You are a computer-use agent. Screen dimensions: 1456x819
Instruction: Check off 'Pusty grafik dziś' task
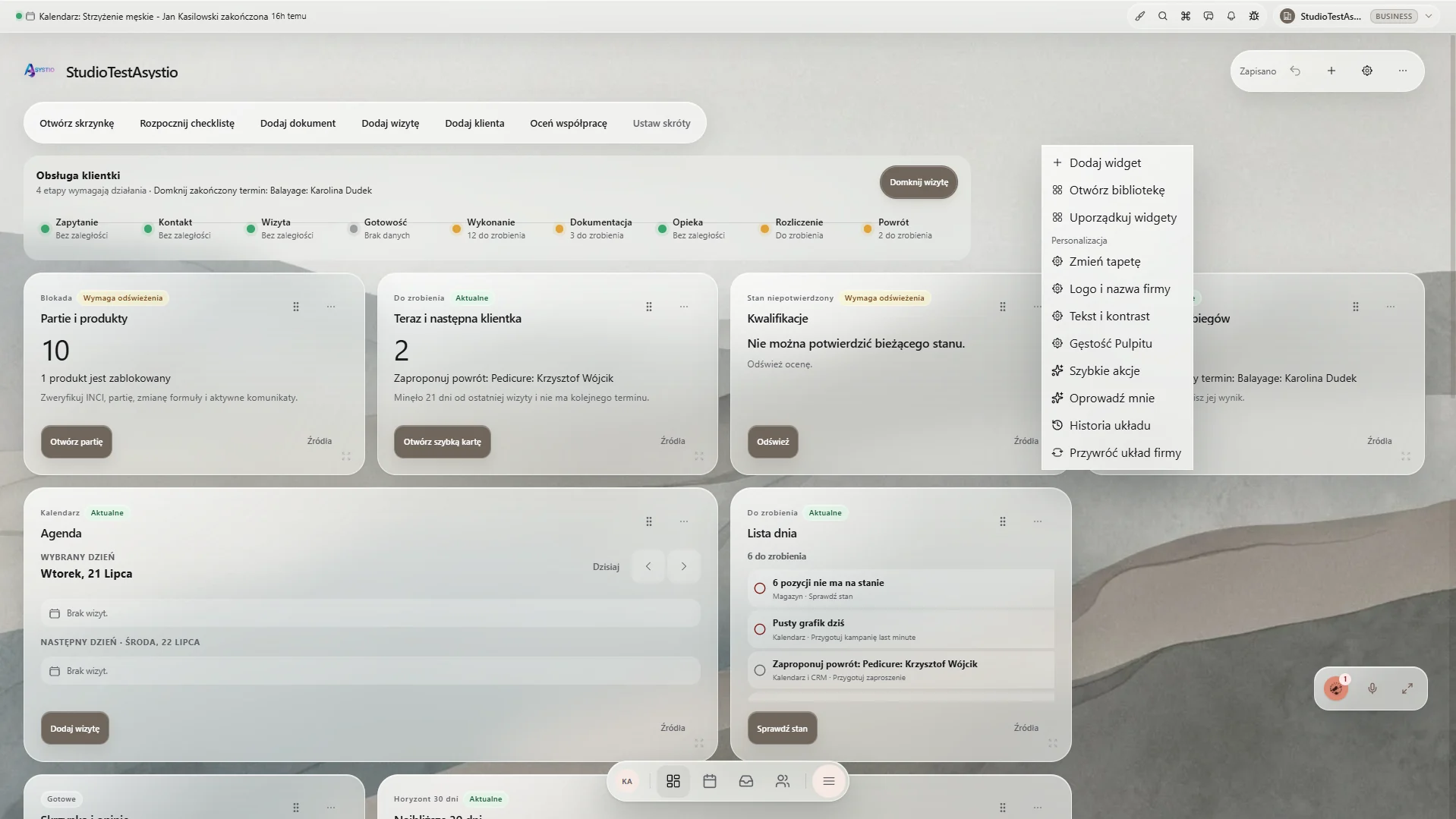(x=759, y=629)
